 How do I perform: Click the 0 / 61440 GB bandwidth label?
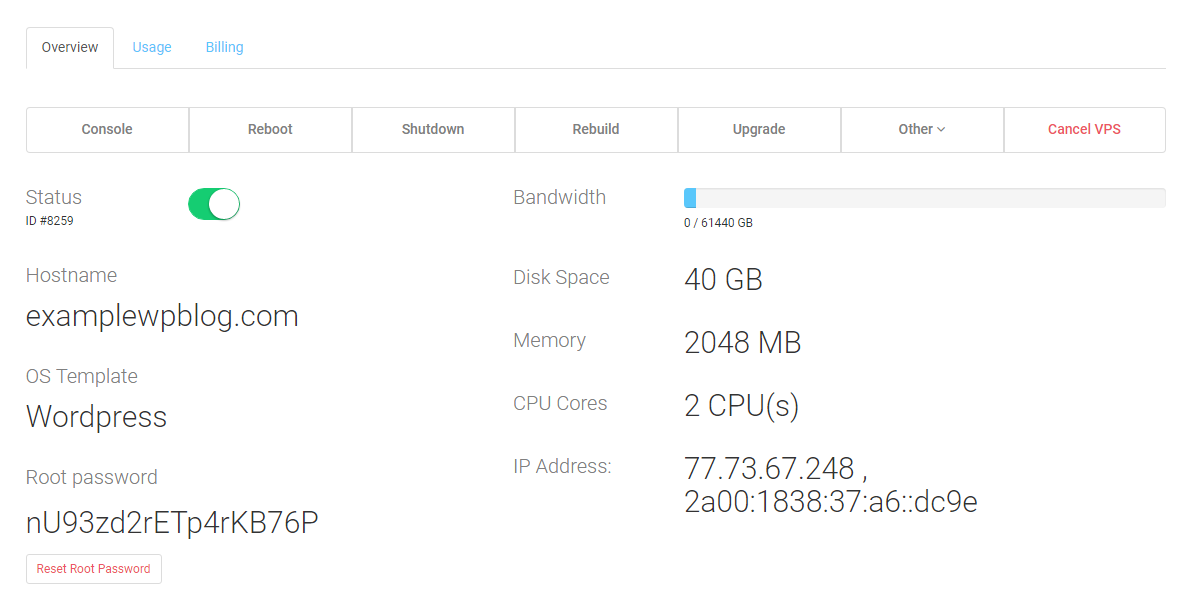pyautogui.click(x=718, y=223)
